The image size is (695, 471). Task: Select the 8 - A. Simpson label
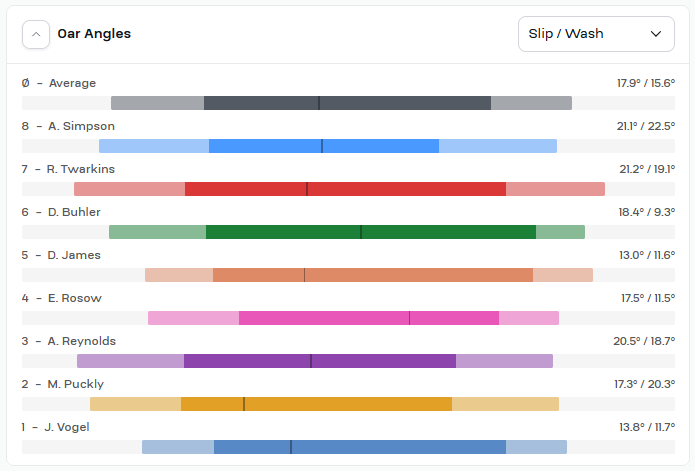pyautogui.click(x=68, y=126)
